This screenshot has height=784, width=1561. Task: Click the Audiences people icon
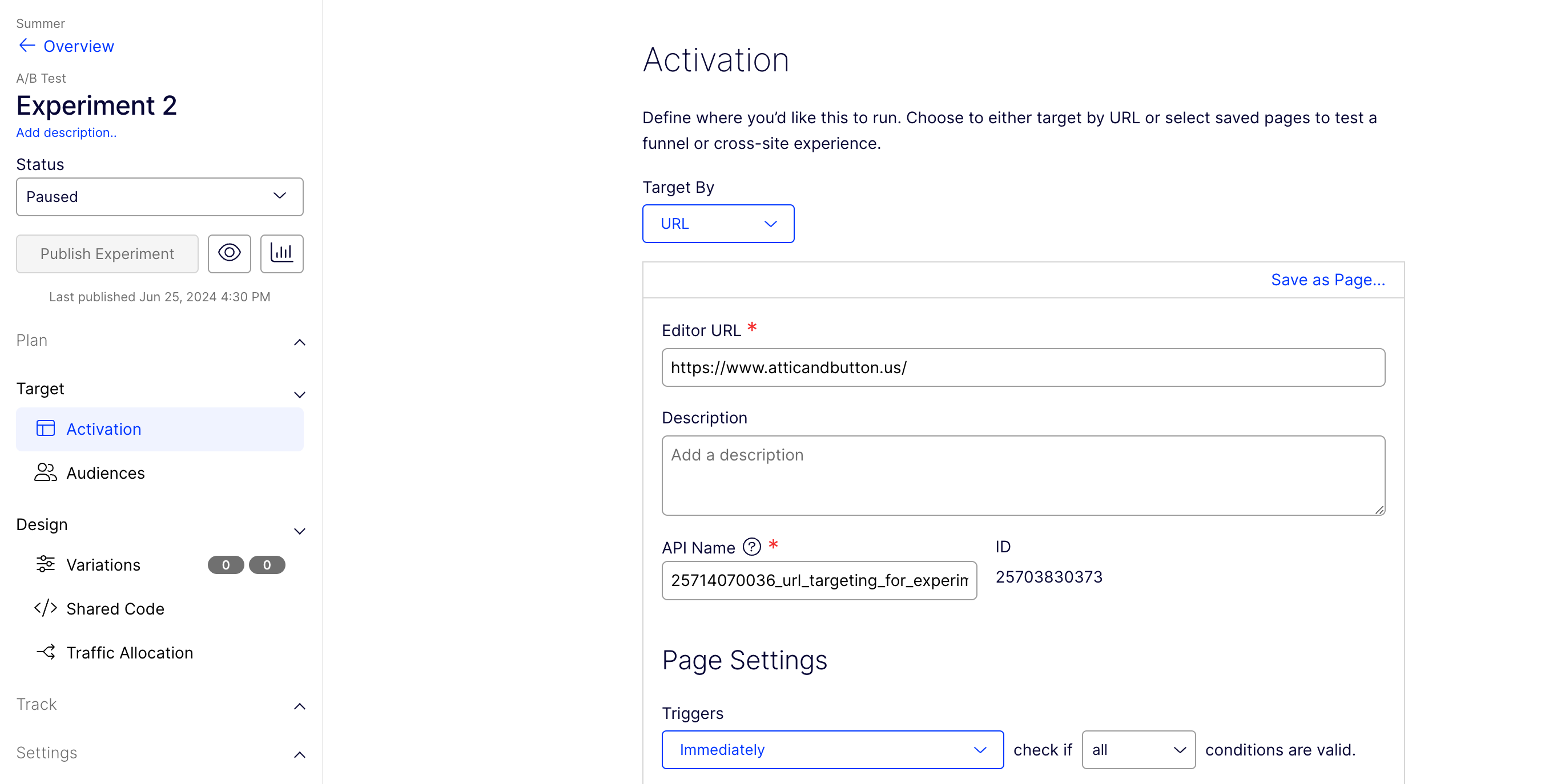click(x=46, y=472)
